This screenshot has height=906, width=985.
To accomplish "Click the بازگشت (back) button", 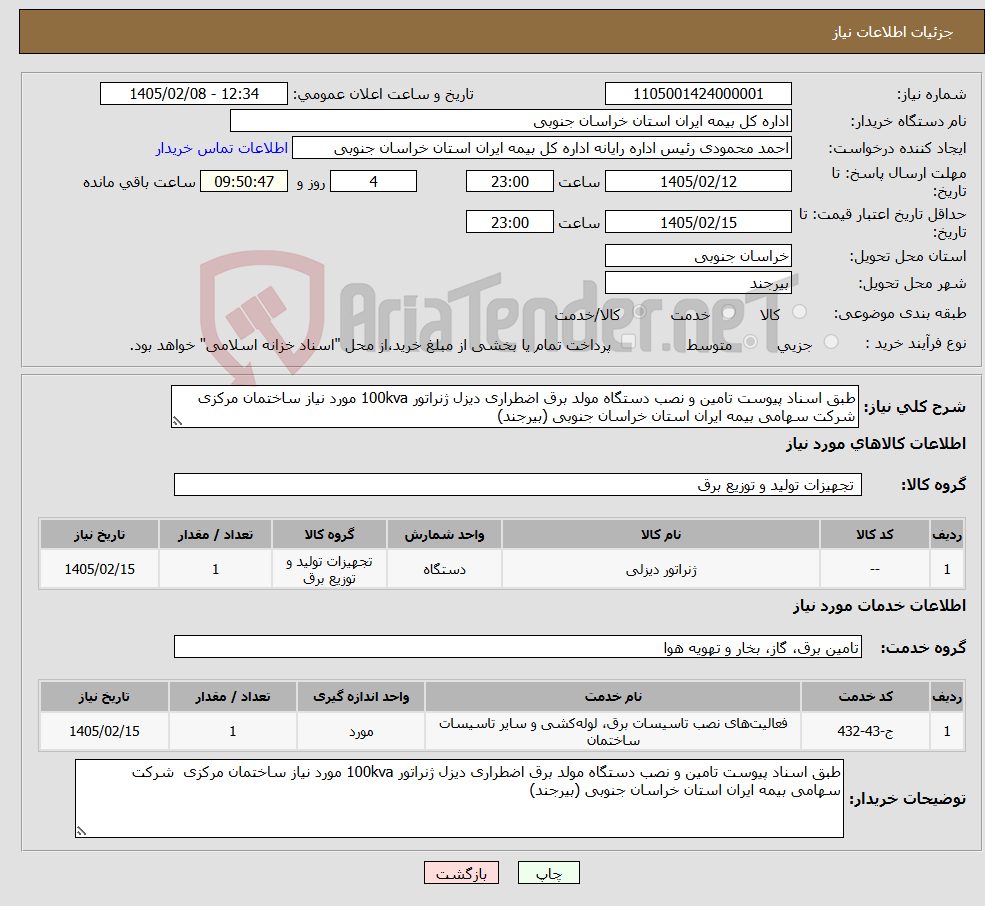I will click(461, 873).
